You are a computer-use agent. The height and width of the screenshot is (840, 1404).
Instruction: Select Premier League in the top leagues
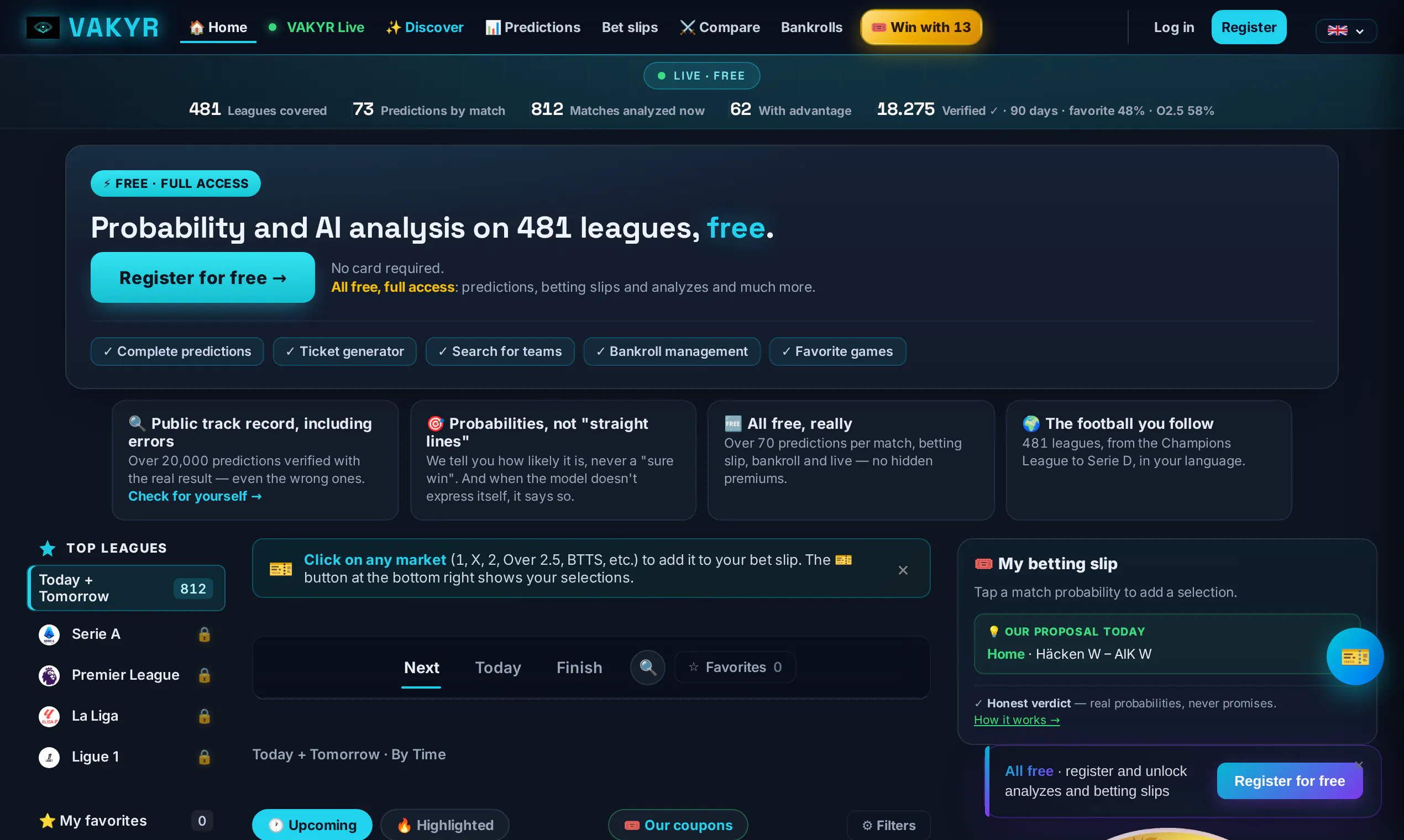(125, 675)
